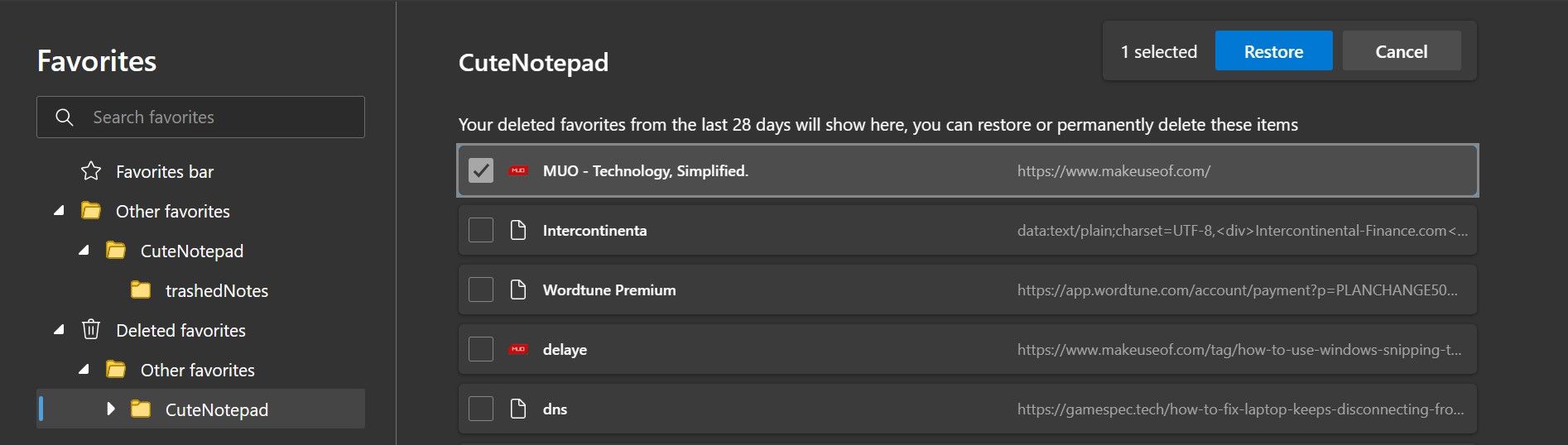This screenshot has width=1568, height=445.
Task: Cancel the current selection
Action: click(x=1401, y=51)
